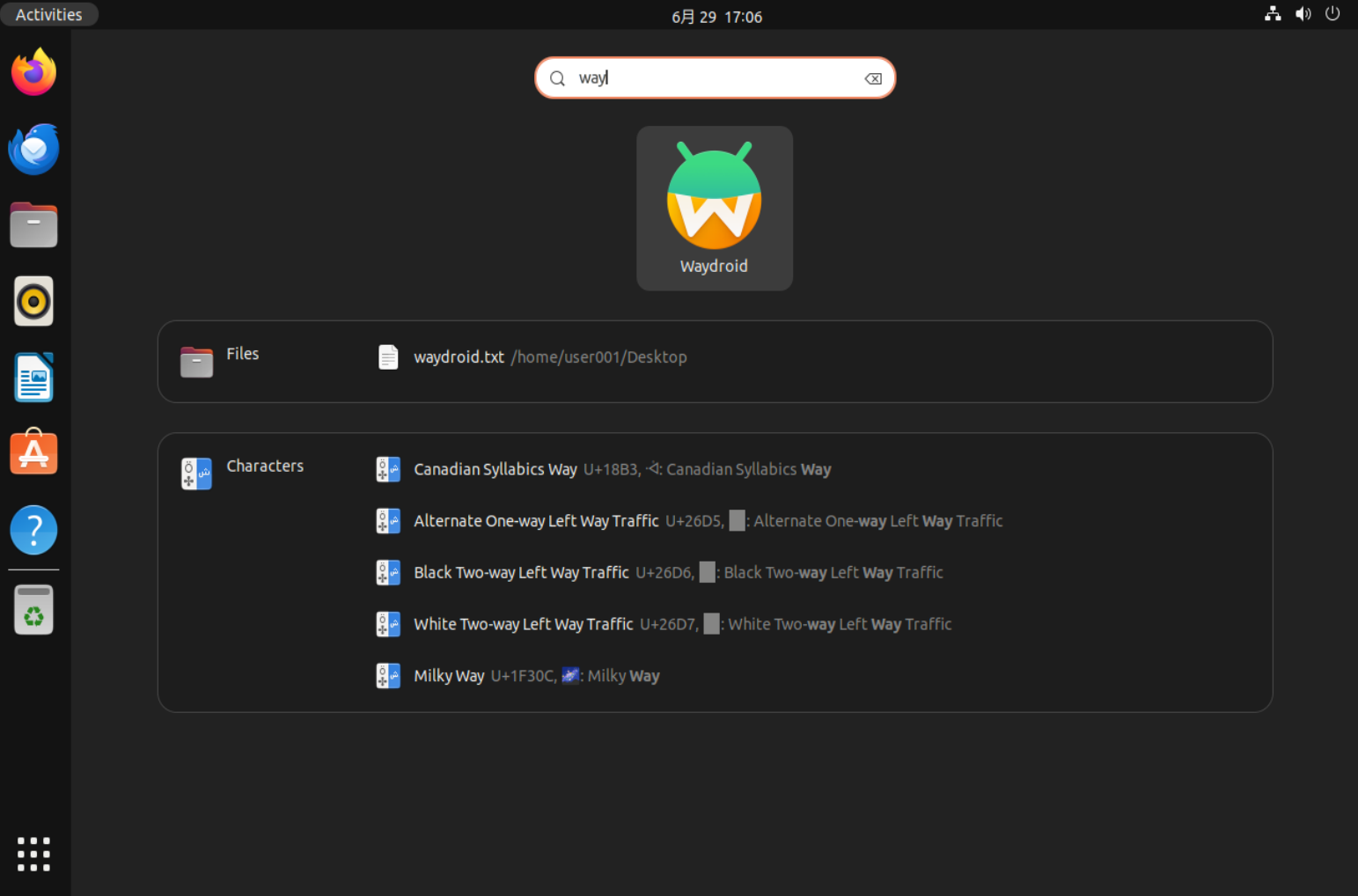
Task: Click inside the search field containing 'way'
Action: pos(716,78)
